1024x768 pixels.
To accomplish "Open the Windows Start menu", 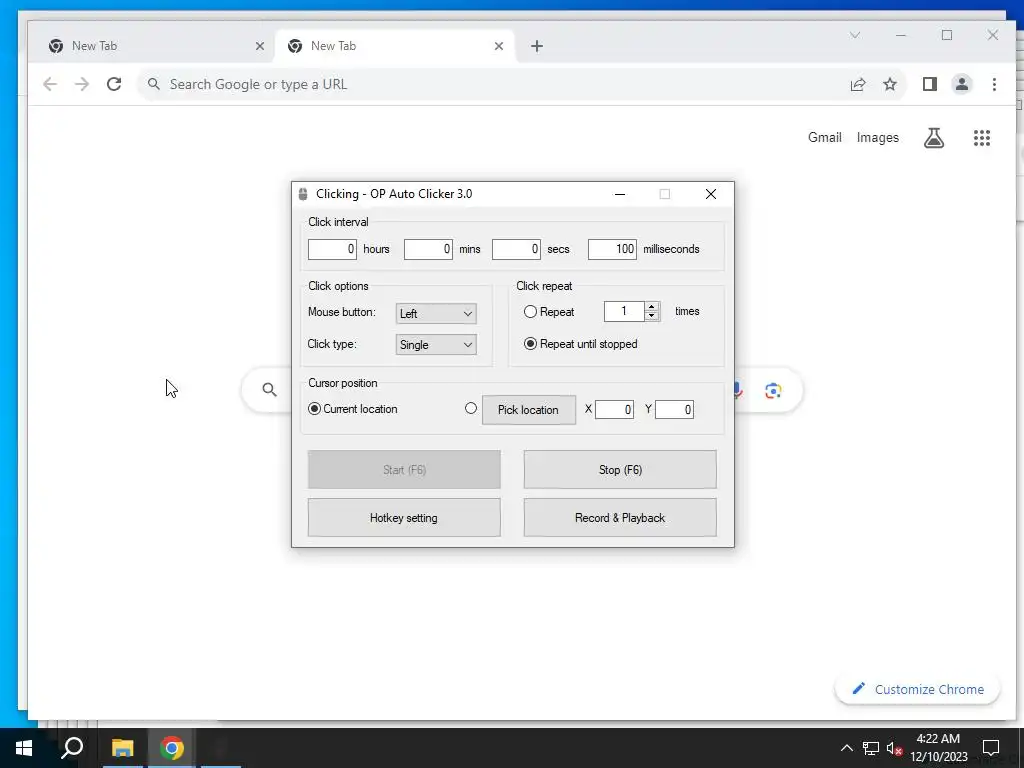I will (x=24, y=748).
